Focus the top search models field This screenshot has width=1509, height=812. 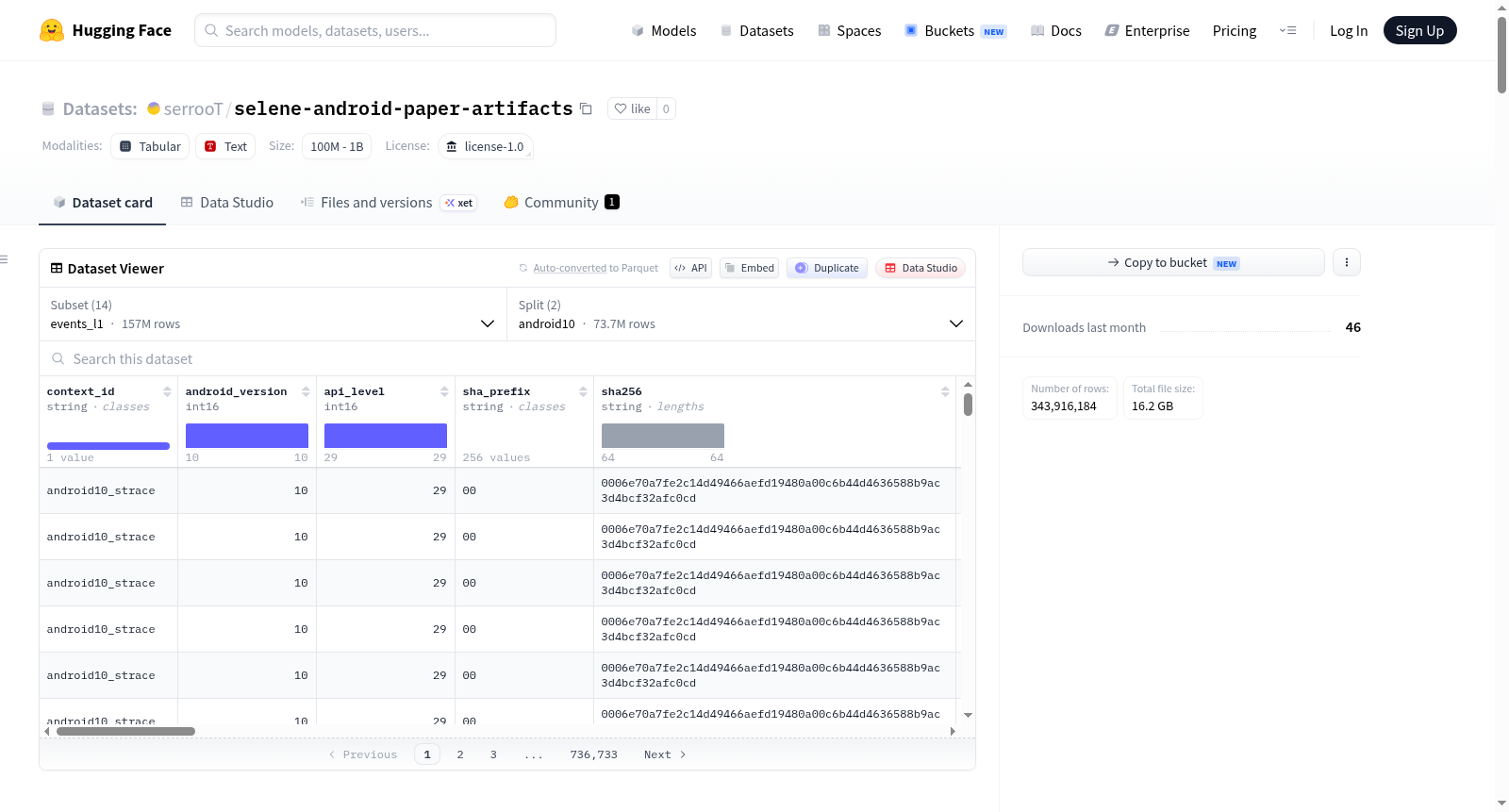click(x=375, y=30)
